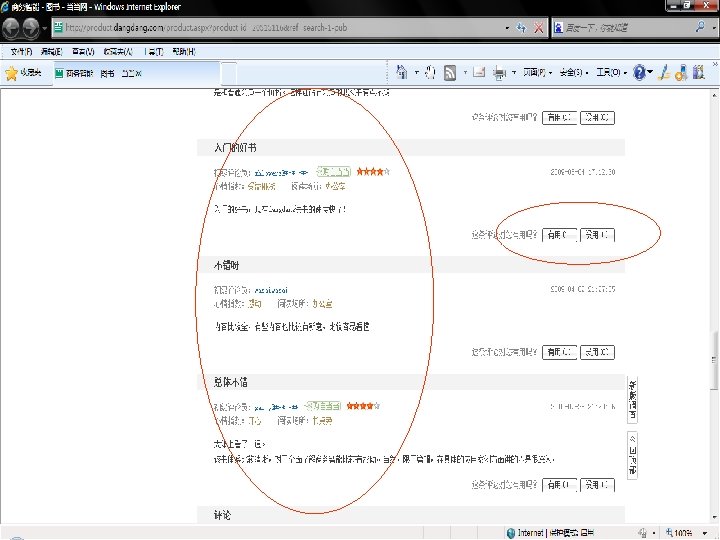Open the 文件(F) menu
The width and height of the screenshot is (720, 540).
pos(21,51)
